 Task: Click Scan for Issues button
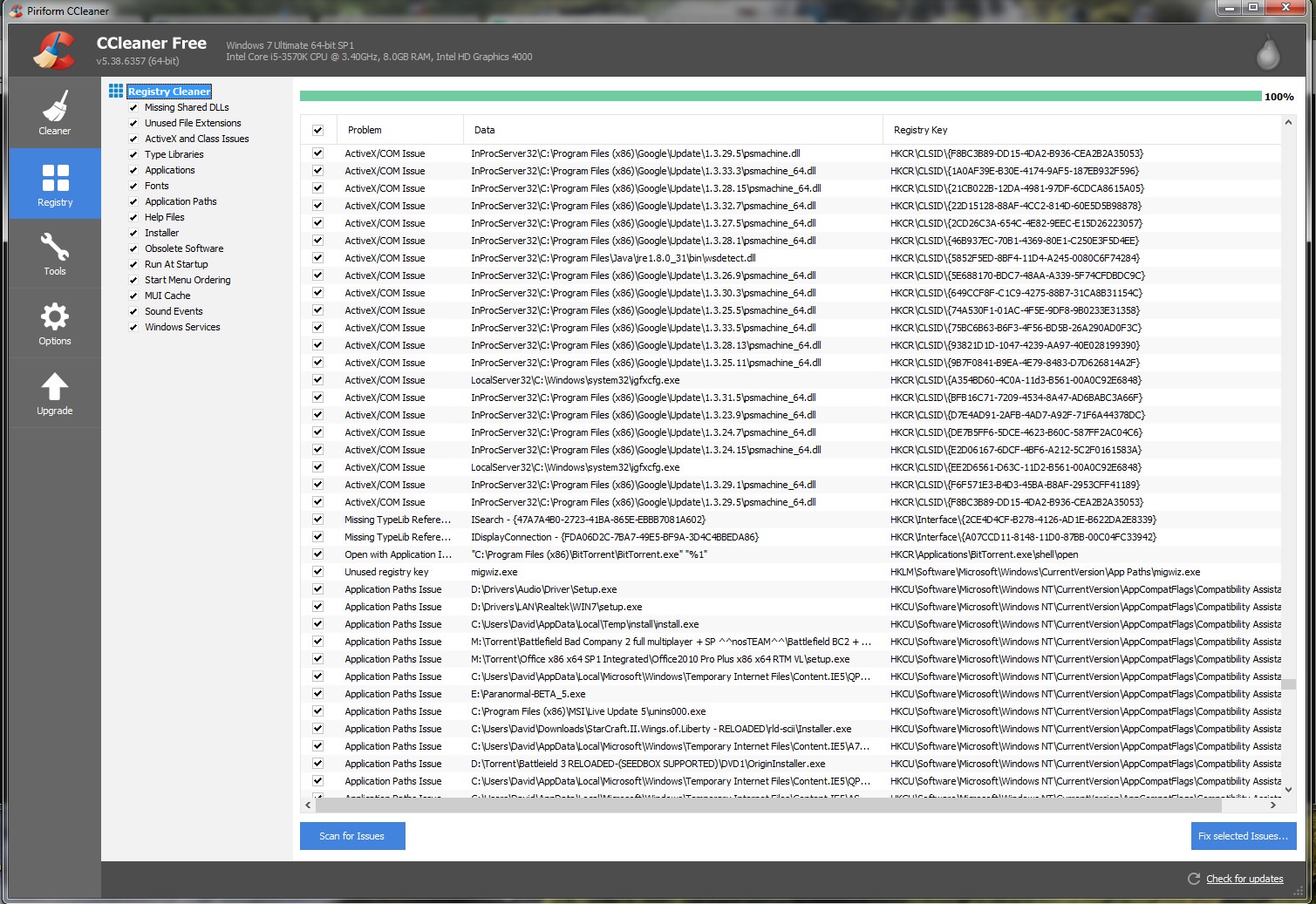click(x=352, y=836)
